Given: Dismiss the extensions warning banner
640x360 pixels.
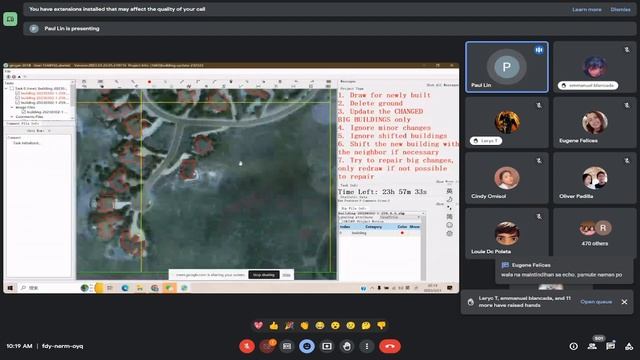Looking at the screenshot, I should (620, 9).
